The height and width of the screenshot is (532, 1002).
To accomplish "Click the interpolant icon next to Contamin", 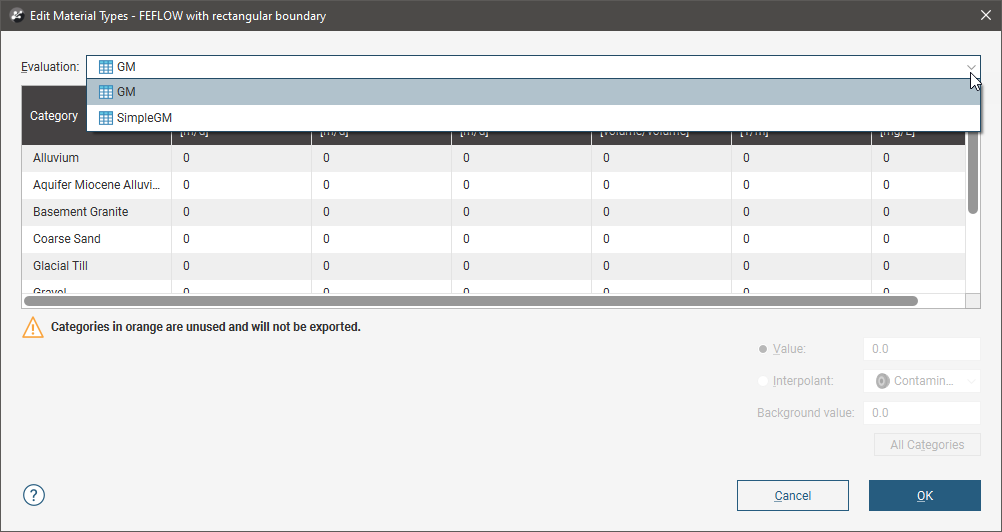I will (882, 381).
